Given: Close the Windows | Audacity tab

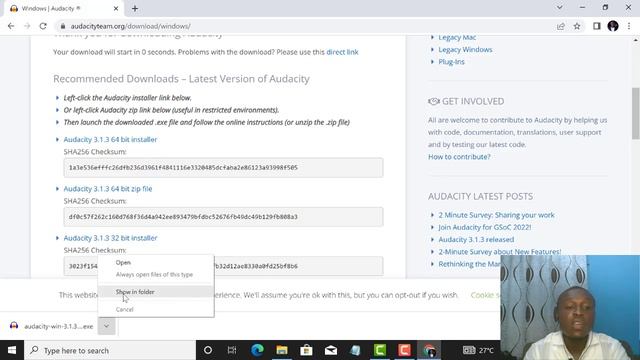Looking at the screenshot, I should (116, 8).
